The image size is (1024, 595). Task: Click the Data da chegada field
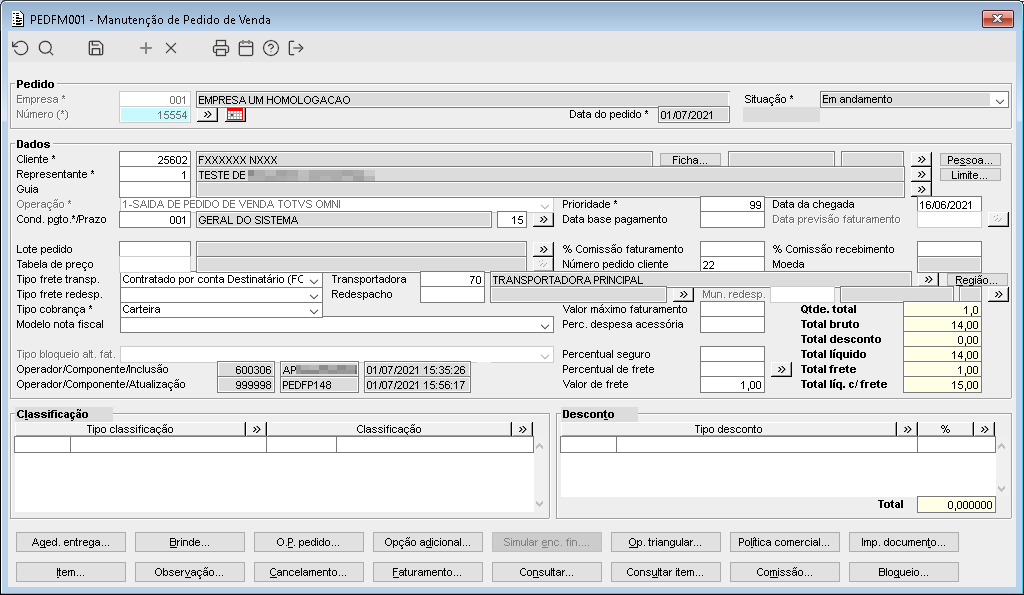[949, 204]
